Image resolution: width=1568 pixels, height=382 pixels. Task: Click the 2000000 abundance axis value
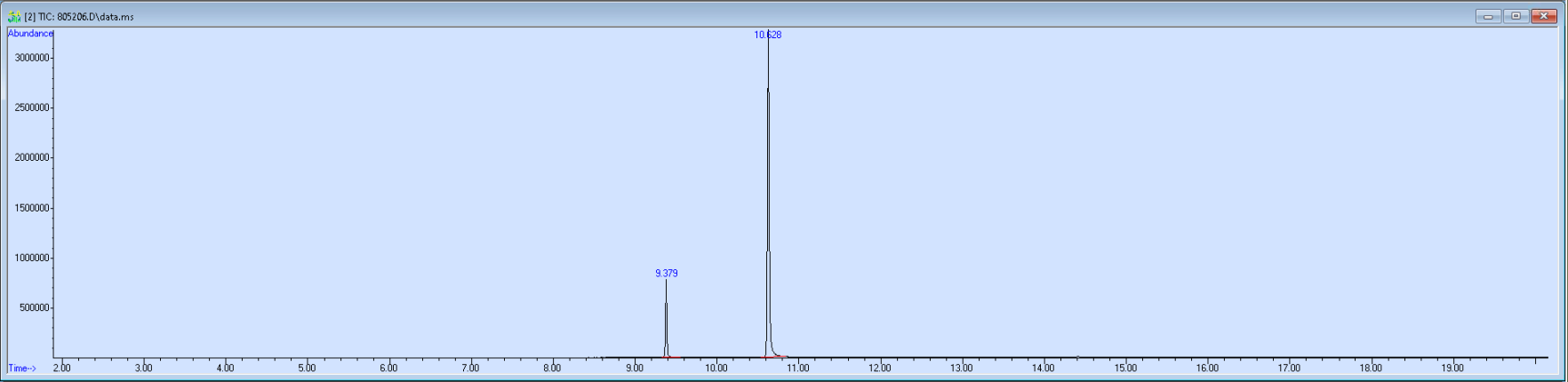pos(31,157)
